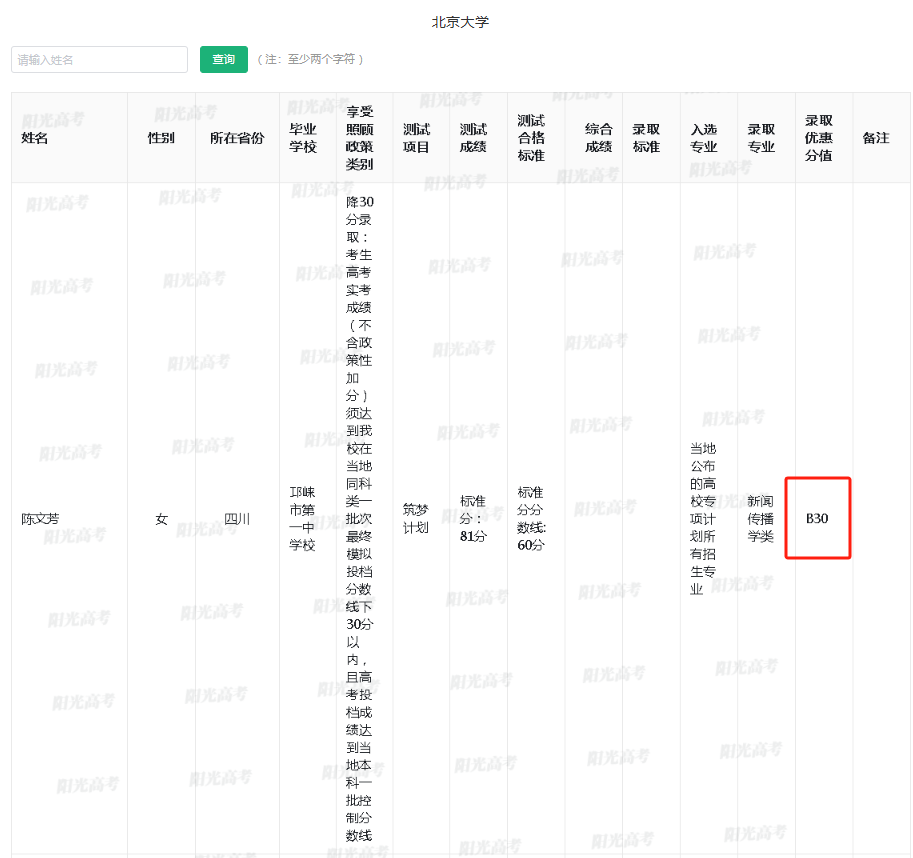This screenshot has width=913, height=858.
Task: Click the 性别 column header
Action: click(161, 138)
